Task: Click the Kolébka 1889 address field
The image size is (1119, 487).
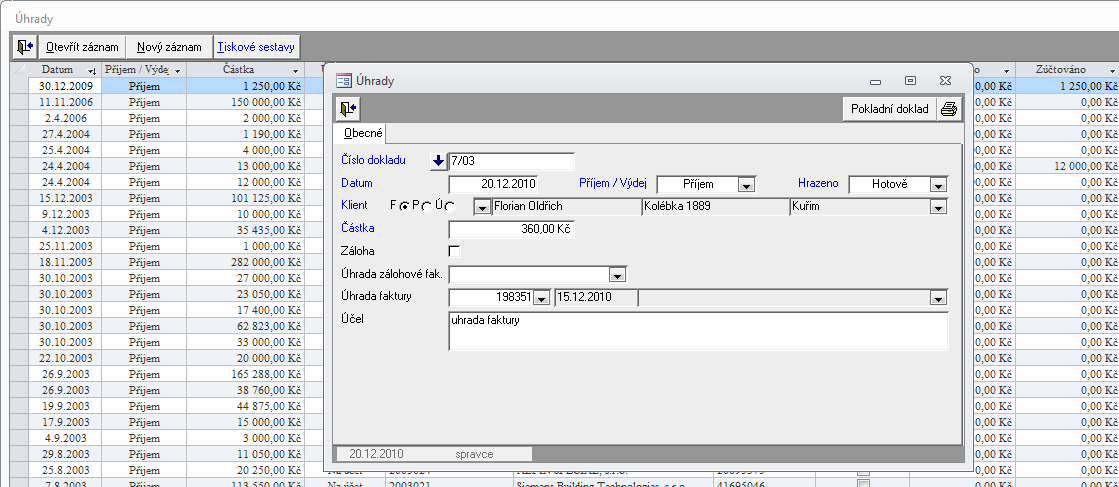Action: (x=715, y=207)
